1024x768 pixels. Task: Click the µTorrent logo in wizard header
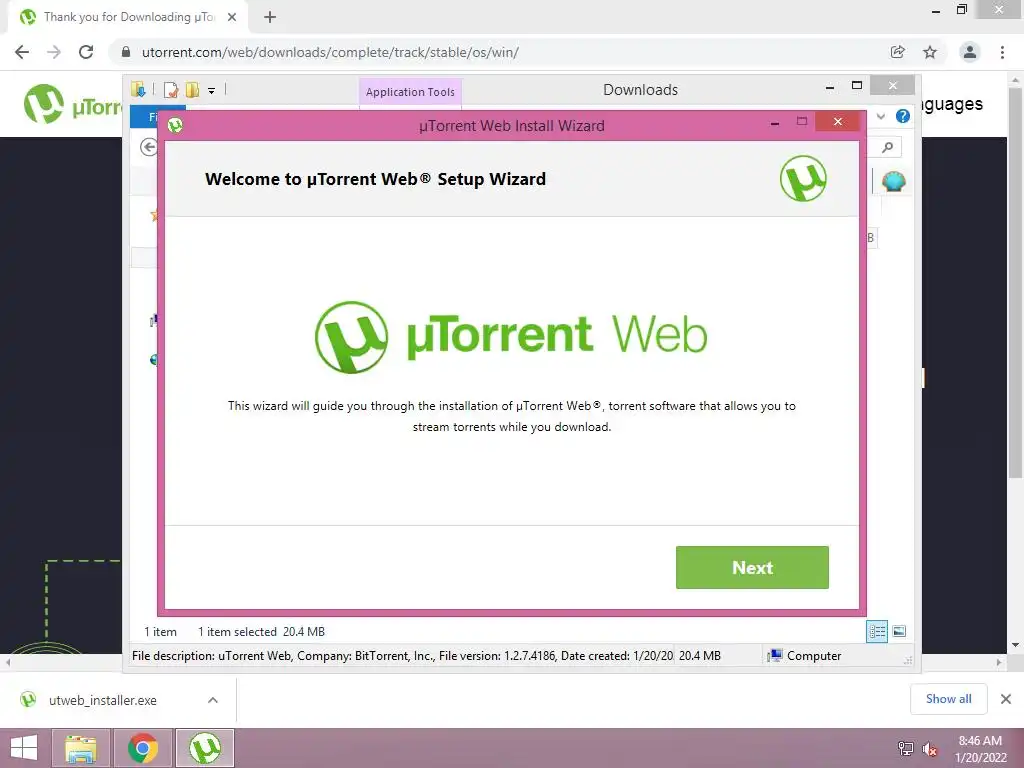(x=803, y=178)
